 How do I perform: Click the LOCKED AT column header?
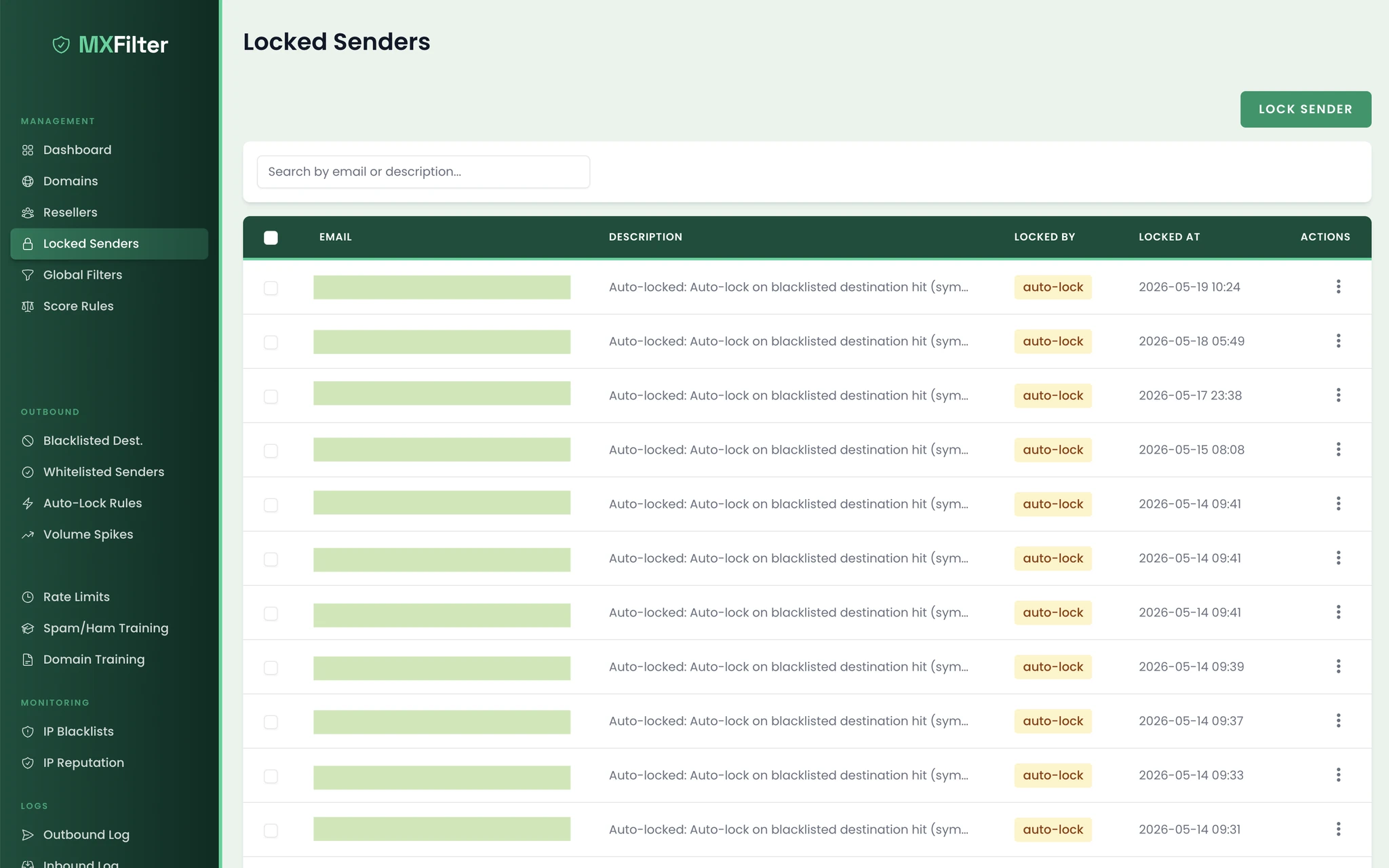tap(1169, 237)
